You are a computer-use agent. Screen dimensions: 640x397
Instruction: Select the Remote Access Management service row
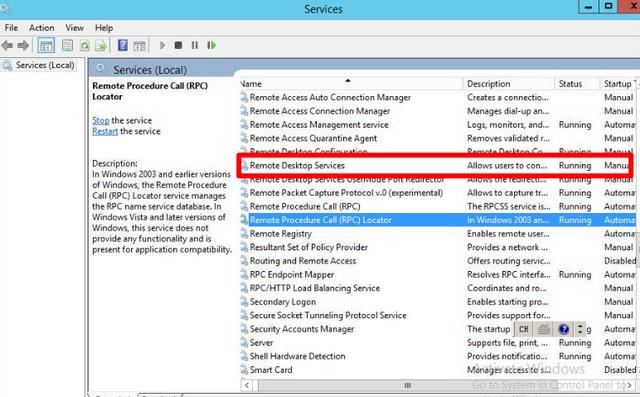coord(438,125)
